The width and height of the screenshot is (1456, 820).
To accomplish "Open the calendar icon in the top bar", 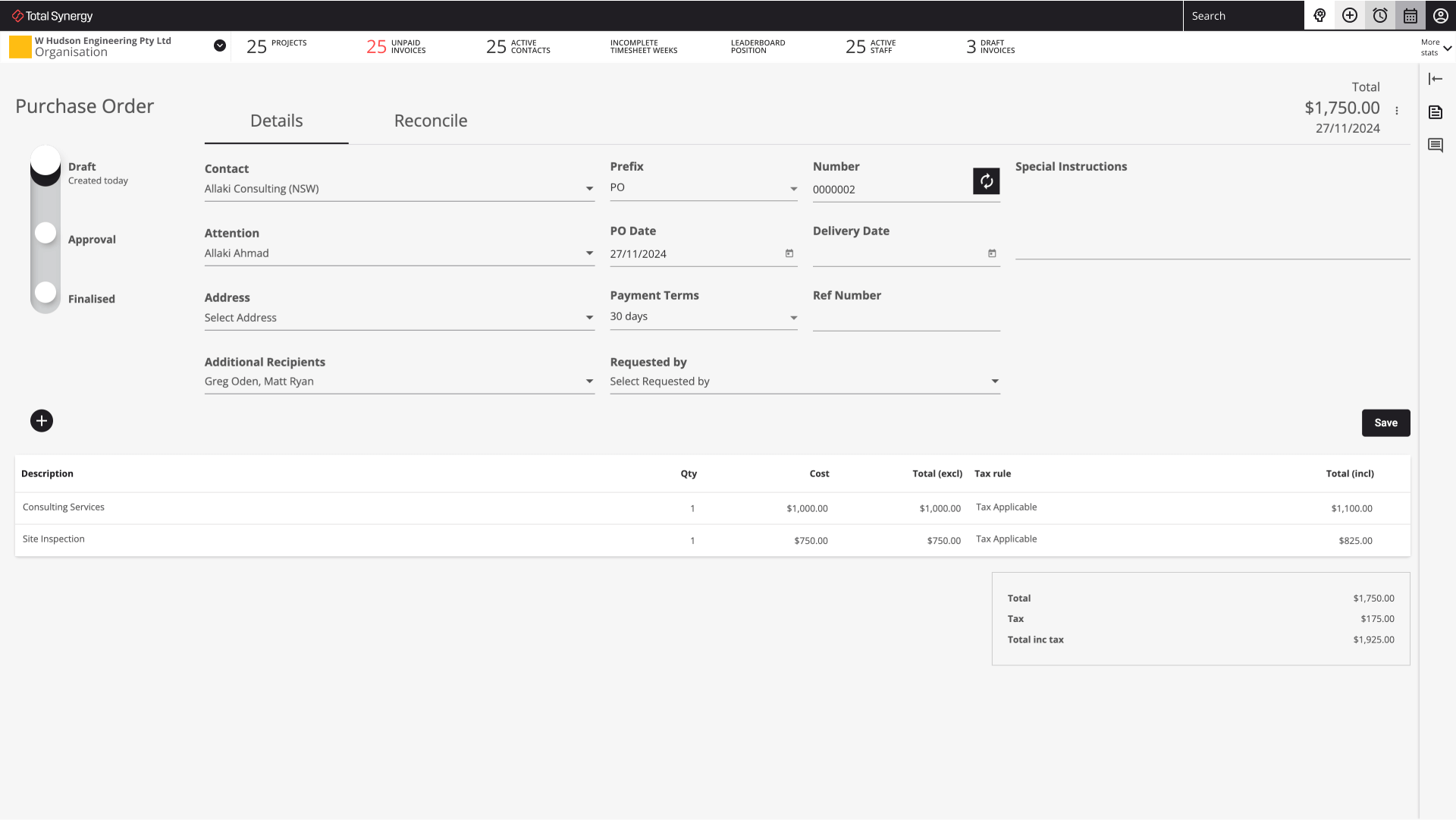I will 1409,15.
